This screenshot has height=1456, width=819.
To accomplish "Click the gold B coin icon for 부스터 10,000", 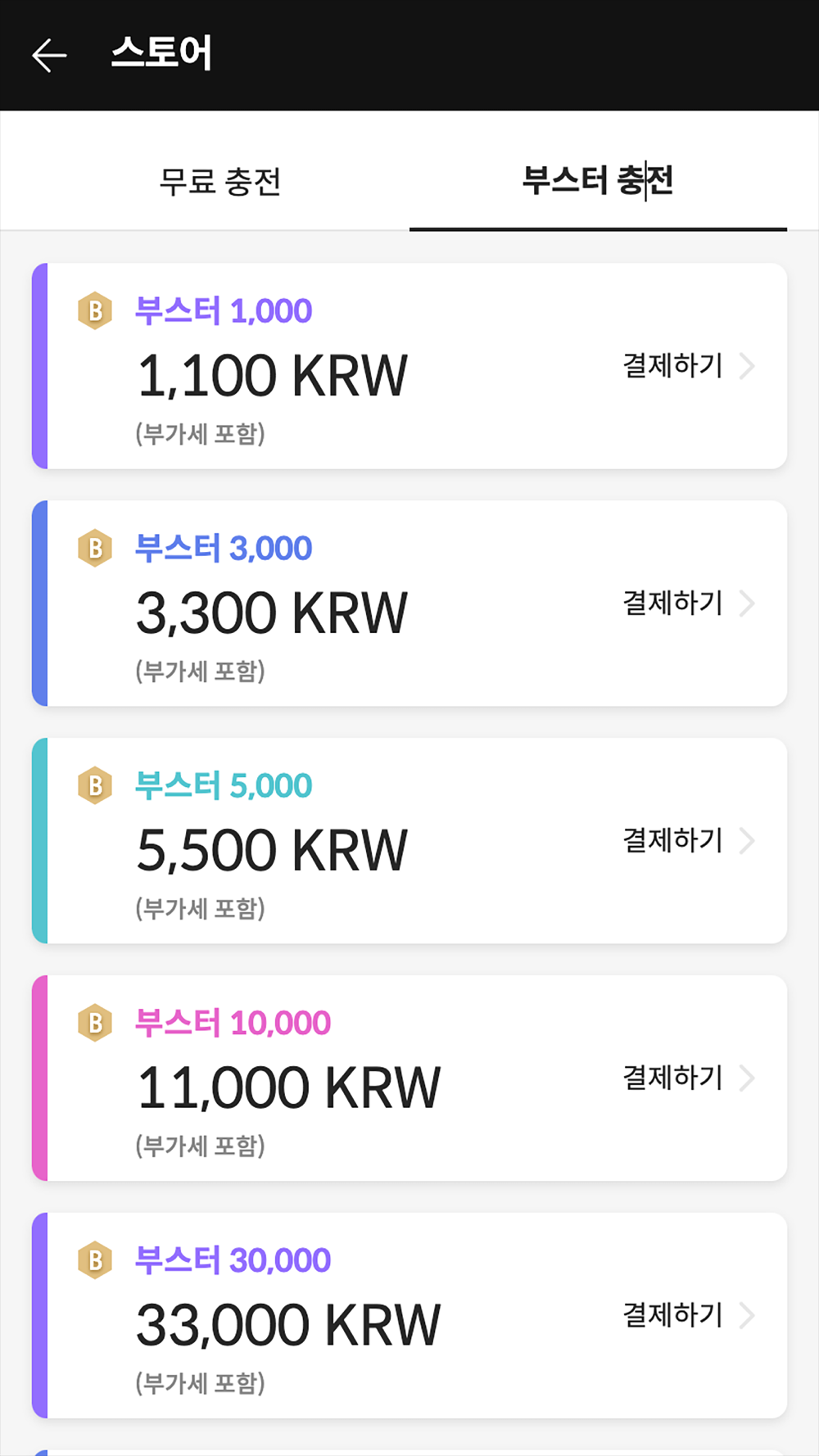I will pyautogui.click(x=95, y=1024).
